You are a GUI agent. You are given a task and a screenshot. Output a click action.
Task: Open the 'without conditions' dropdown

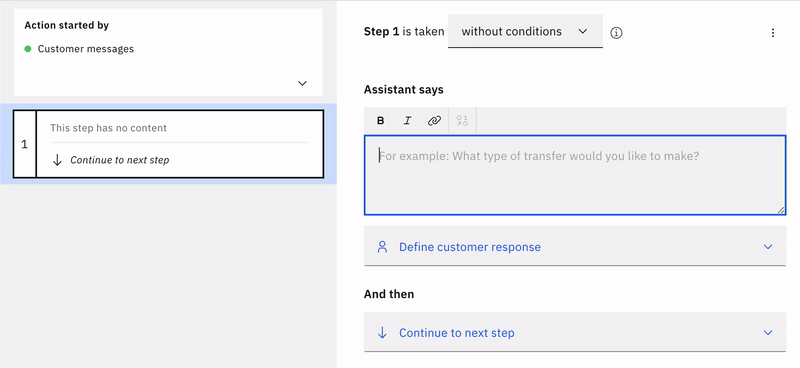click(525, 32)
